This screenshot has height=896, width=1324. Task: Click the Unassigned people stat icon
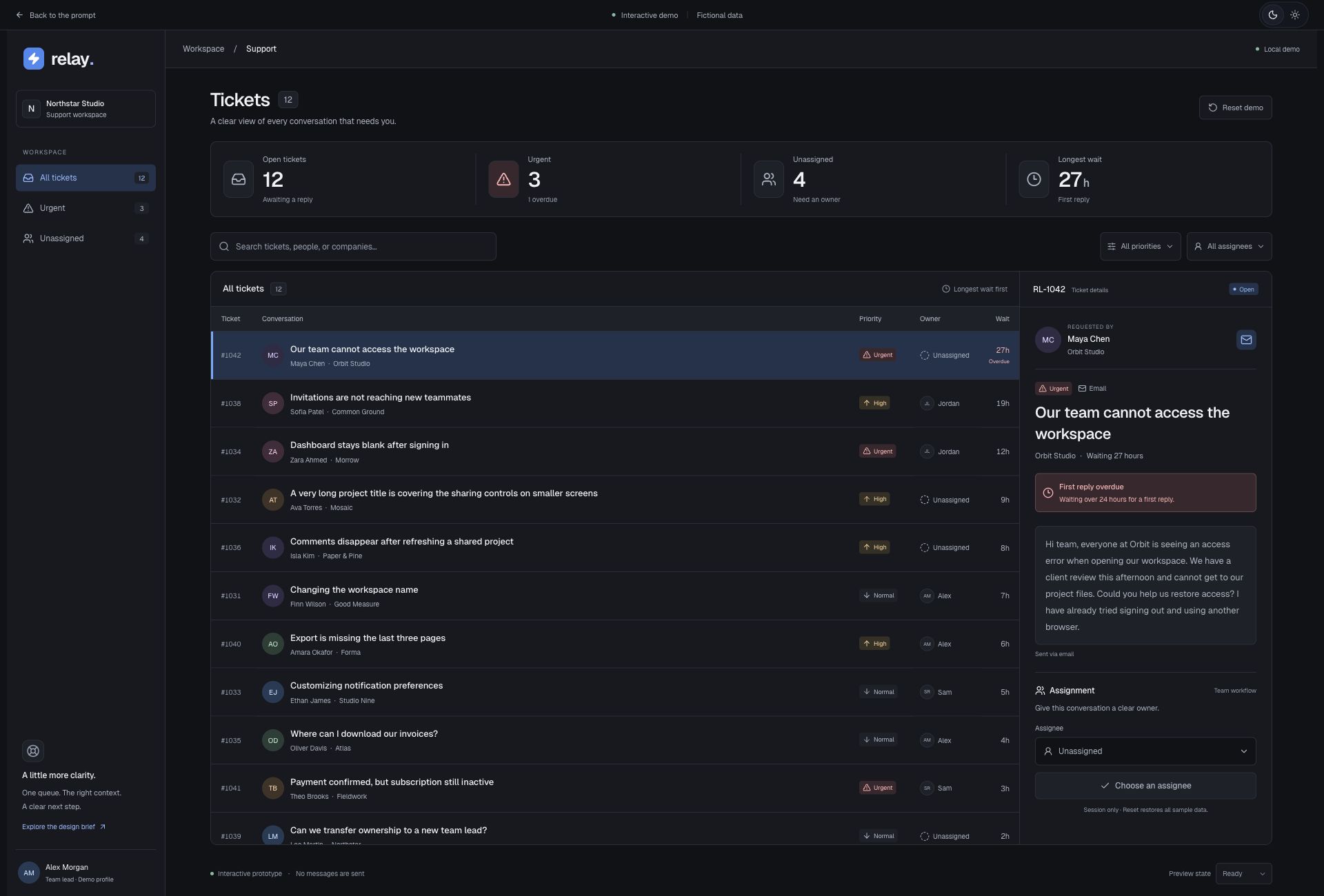[x=769, y=179]
